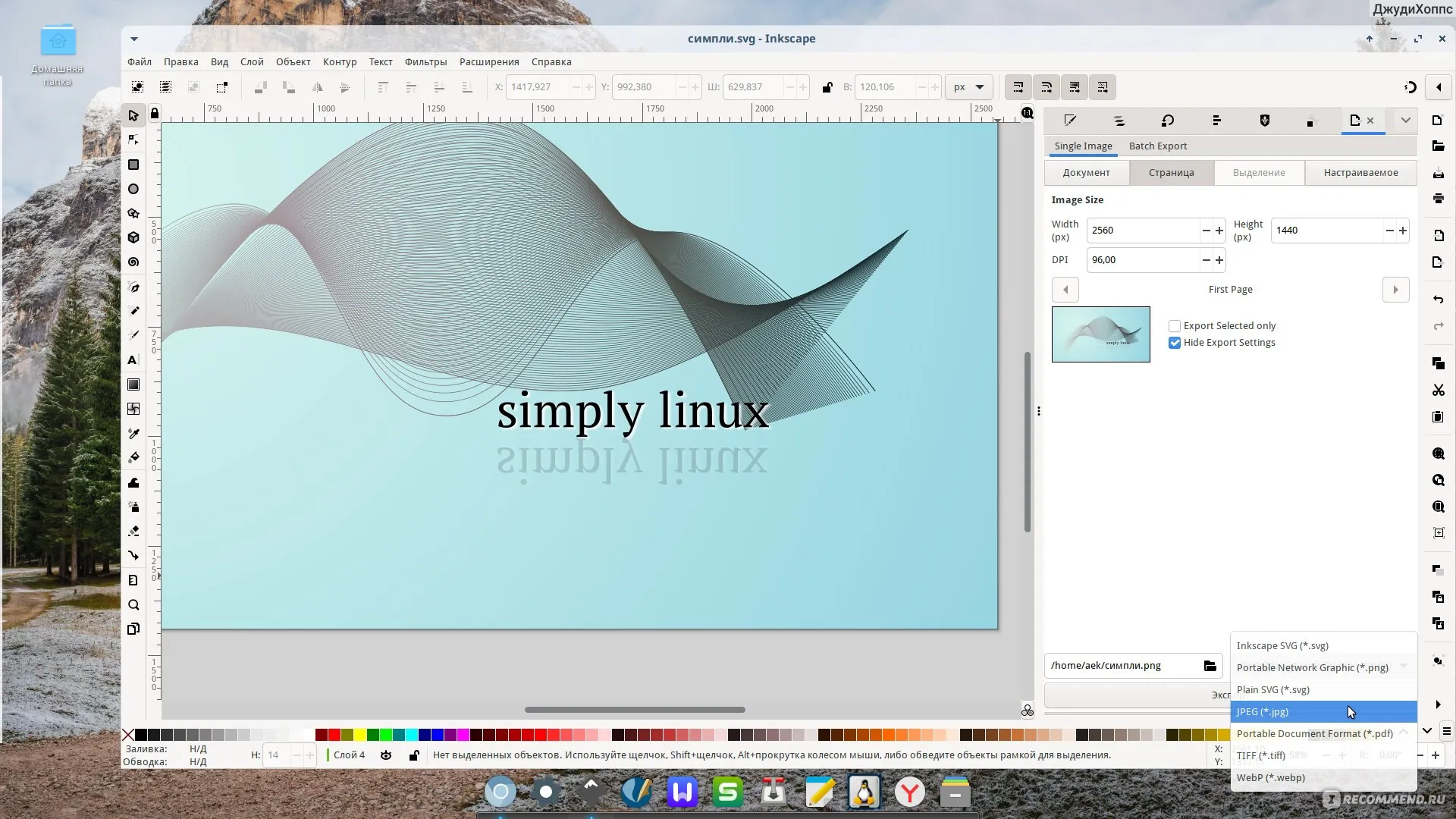The width and height of the screenshot is (1456, 819).
Task: Click Select All objects toolbar icon
Action: [137, 87]
